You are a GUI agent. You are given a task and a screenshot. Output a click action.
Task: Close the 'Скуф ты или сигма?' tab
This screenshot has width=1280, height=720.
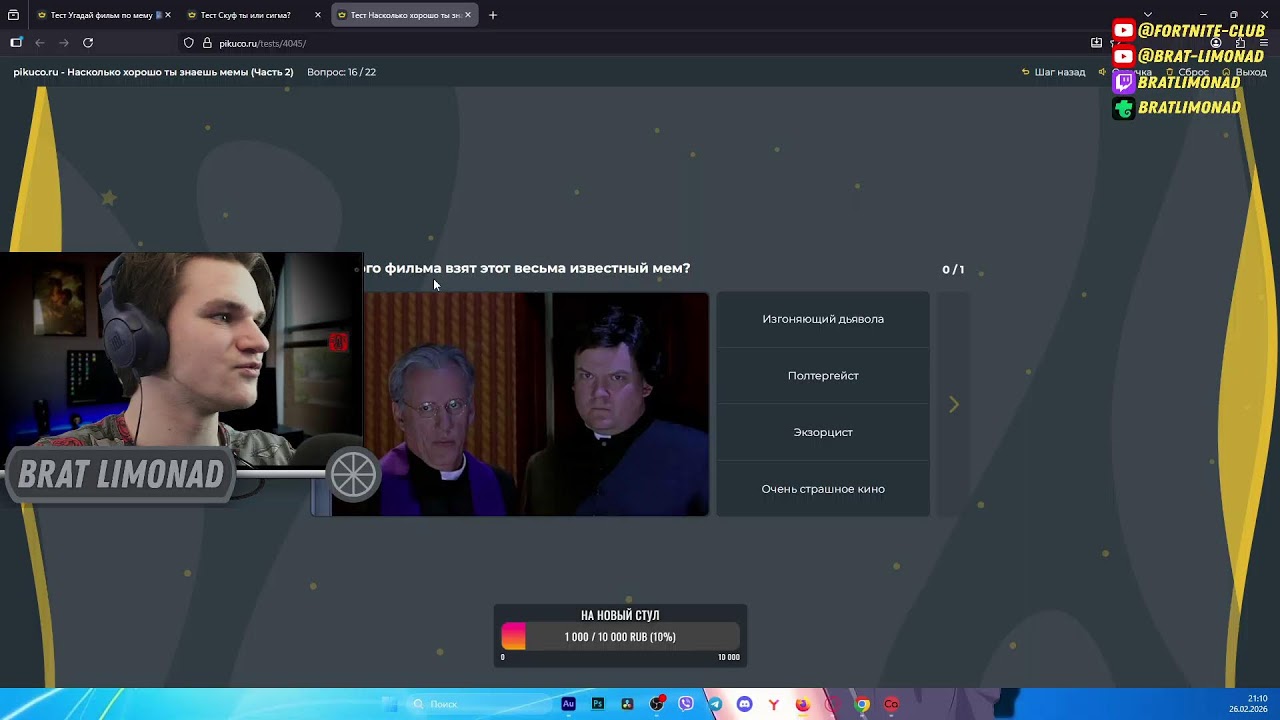(x=318, y=15)
